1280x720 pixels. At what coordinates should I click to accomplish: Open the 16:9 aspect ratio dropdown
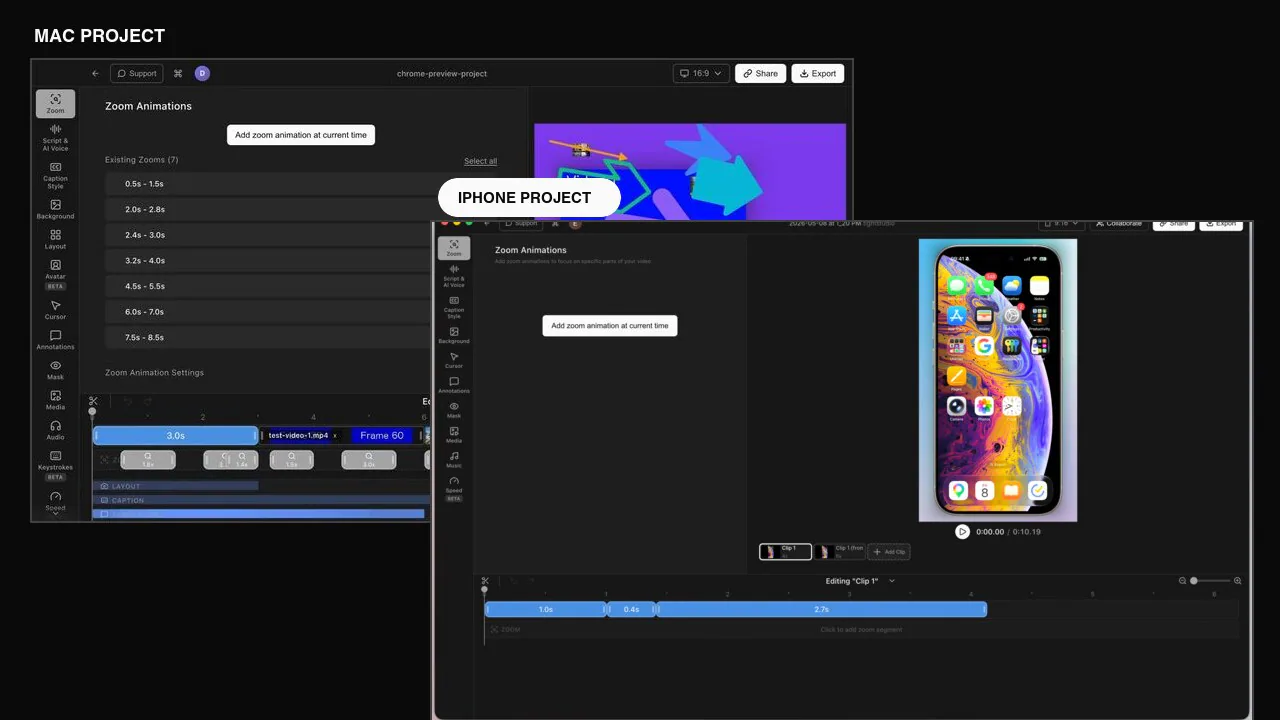coord(701,73)
